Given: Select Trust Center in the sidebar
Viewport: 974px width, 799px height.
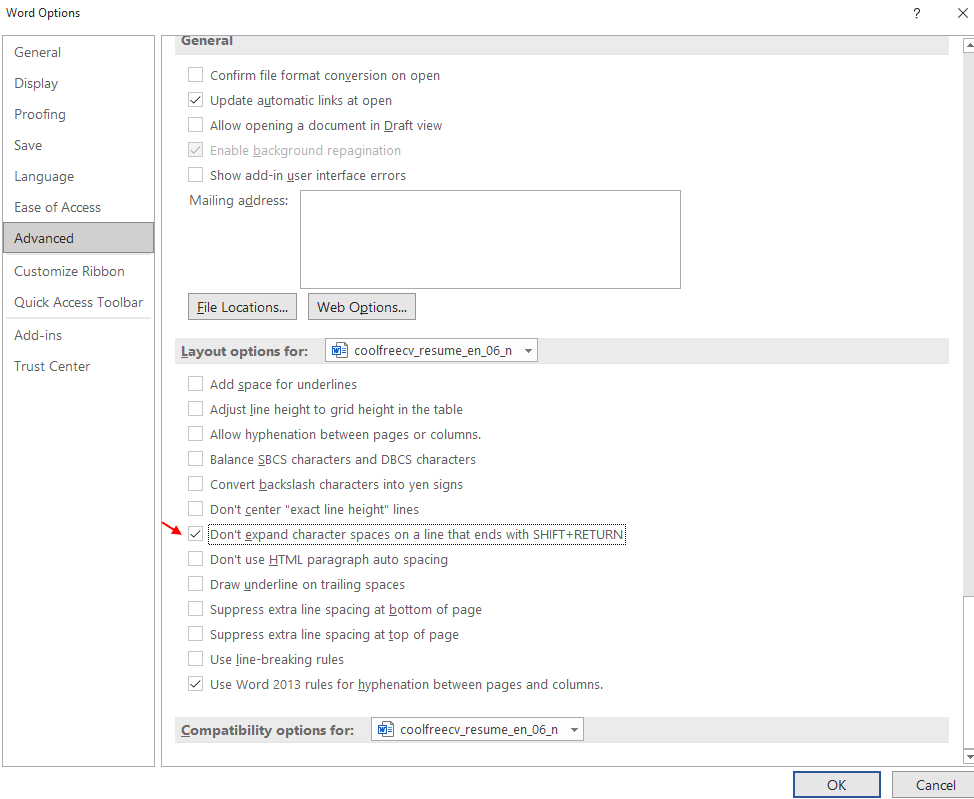Looking at the screenshot, I should [52, 366].
